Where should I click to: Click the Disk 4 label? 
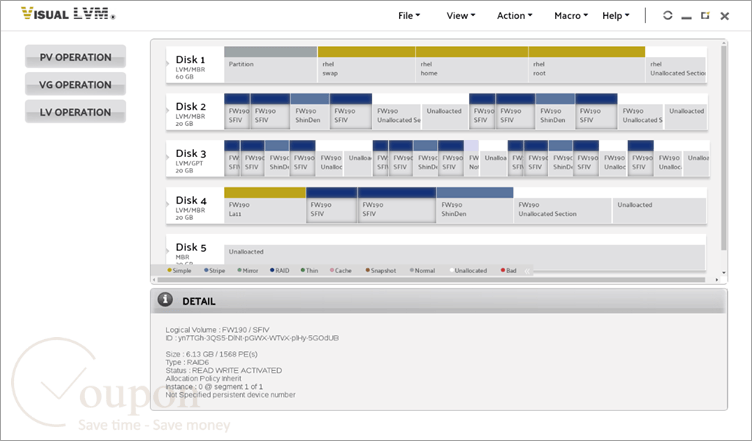click(x=190, y=200)
